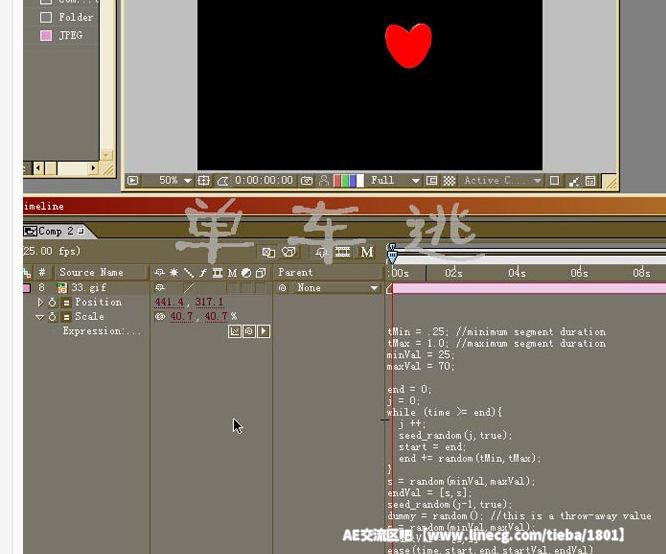Click the motion blur M column header
Viewport: 666px width, 554px height.
232,273
